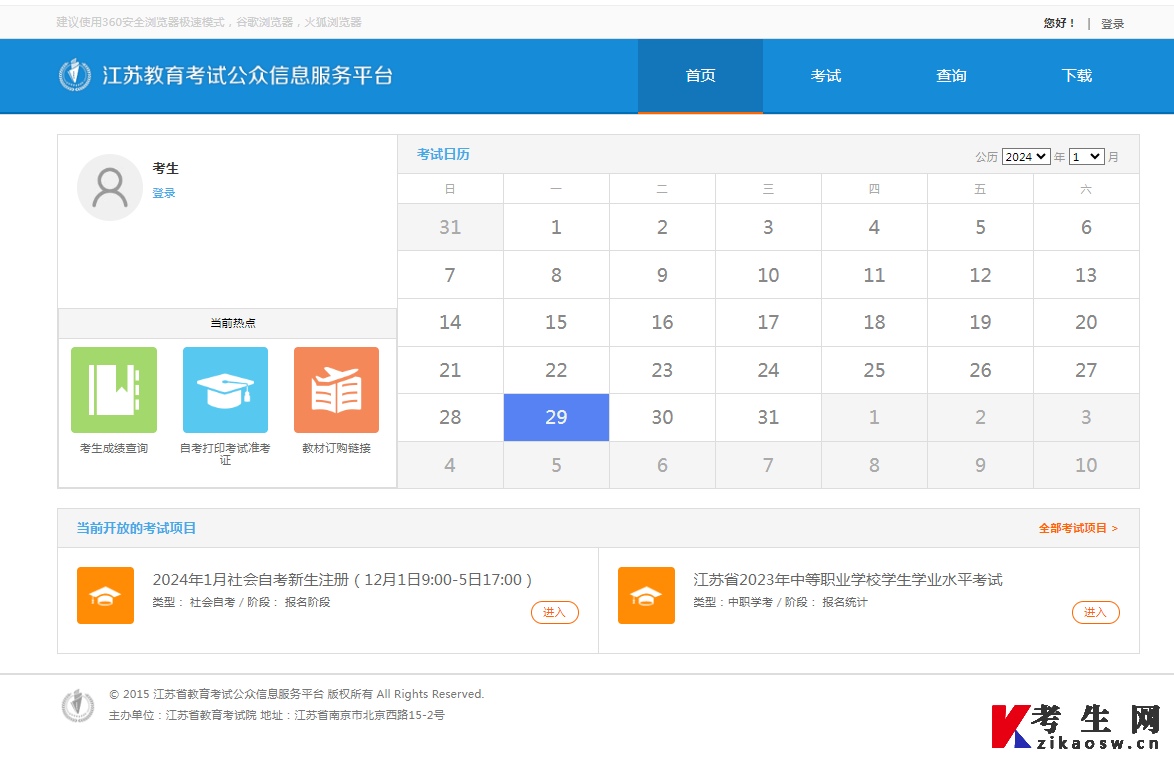Click the 江苏教育考试公众信息服务平台 title text

point(248,76)
